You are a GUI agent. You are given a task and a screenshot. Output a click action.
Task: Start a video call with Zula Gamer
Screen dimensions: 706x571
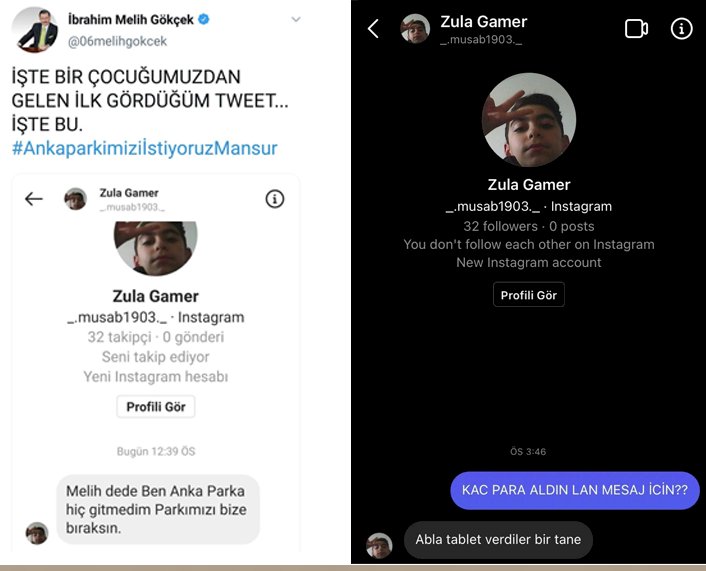click(636, 29)
